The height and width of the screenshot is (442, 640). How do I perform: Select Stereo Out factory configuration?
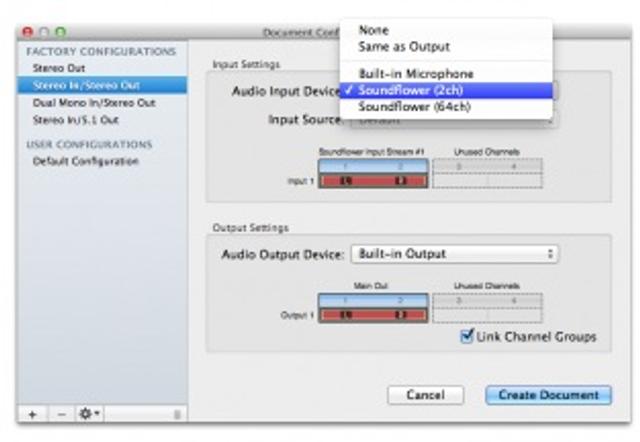pyautogui.click(x=102, y=68)
